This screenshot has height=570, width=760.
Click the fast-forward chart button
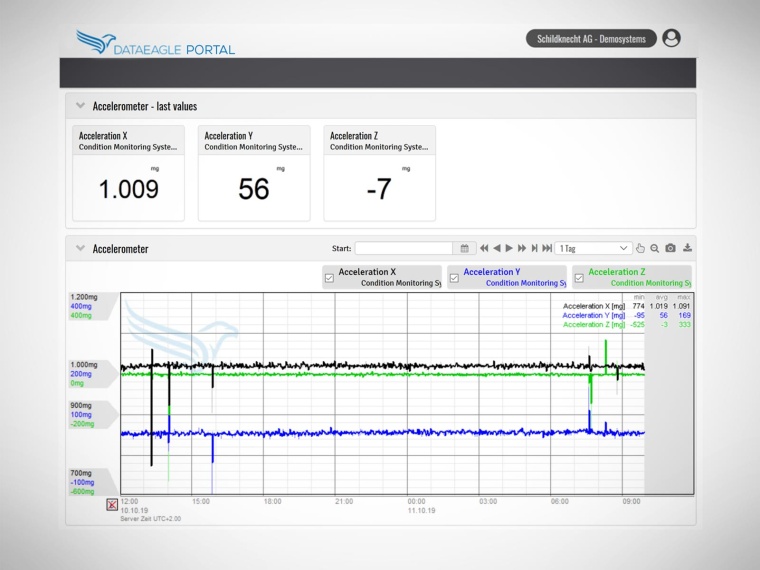pyautogui.click(x=522, y=248)
